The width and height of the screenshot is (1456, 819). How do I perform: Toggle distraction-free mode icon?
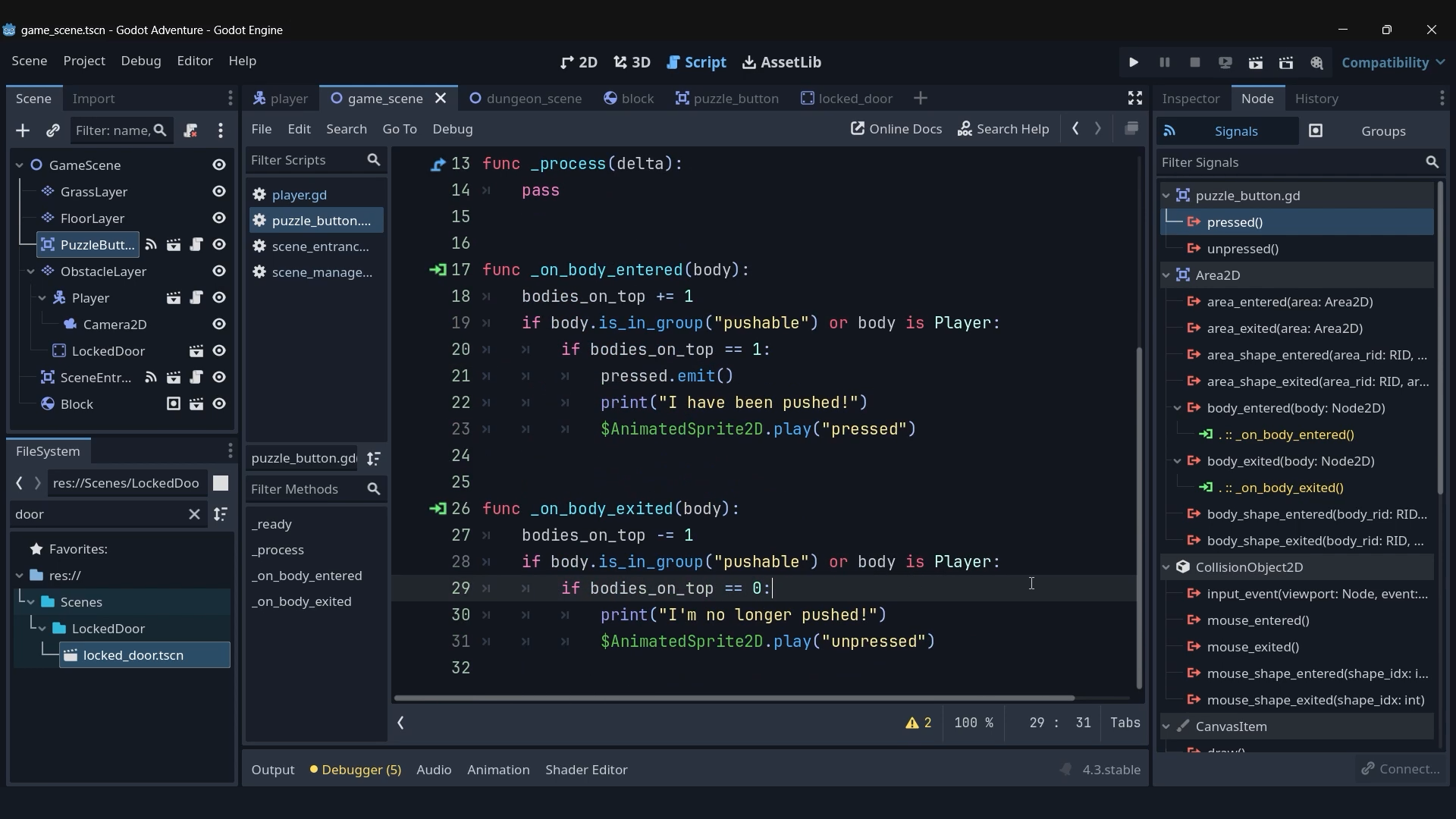coord(1135,98)
